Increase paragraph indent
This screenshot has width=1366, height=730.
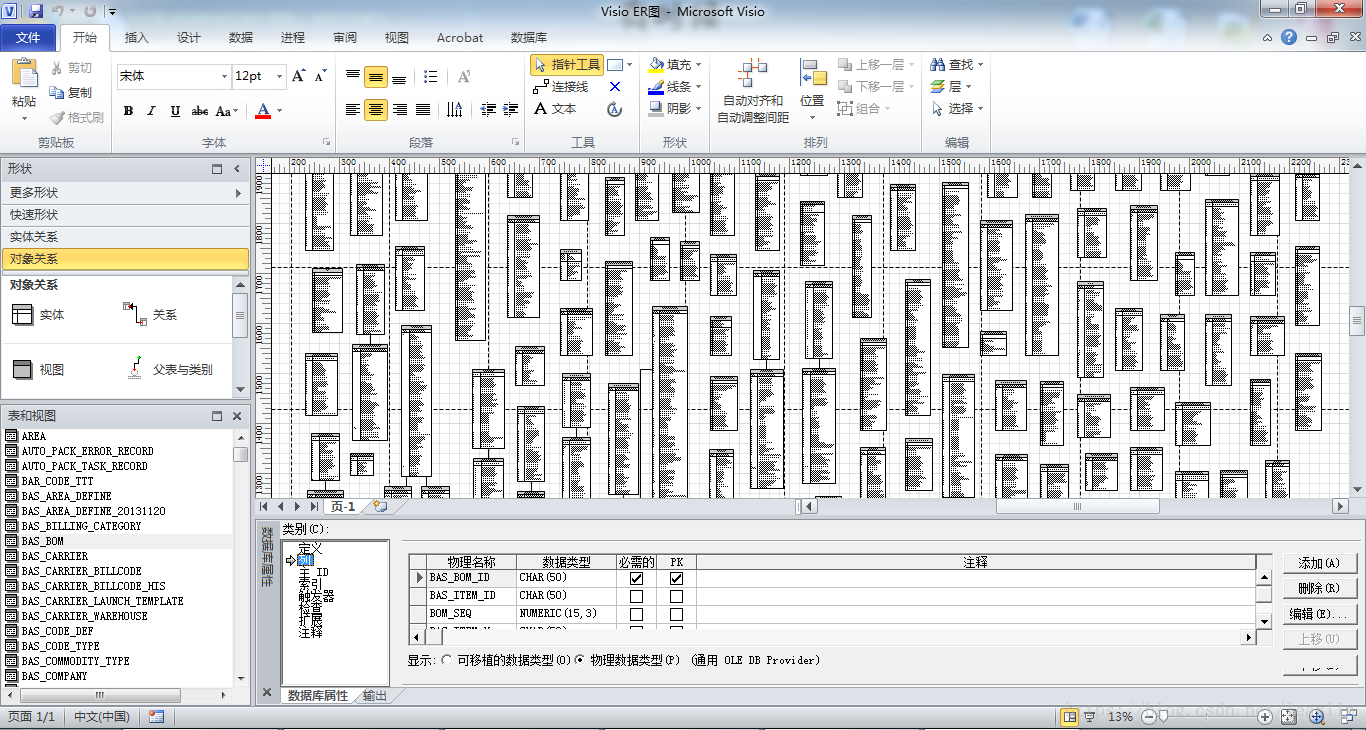click(512, 110)
